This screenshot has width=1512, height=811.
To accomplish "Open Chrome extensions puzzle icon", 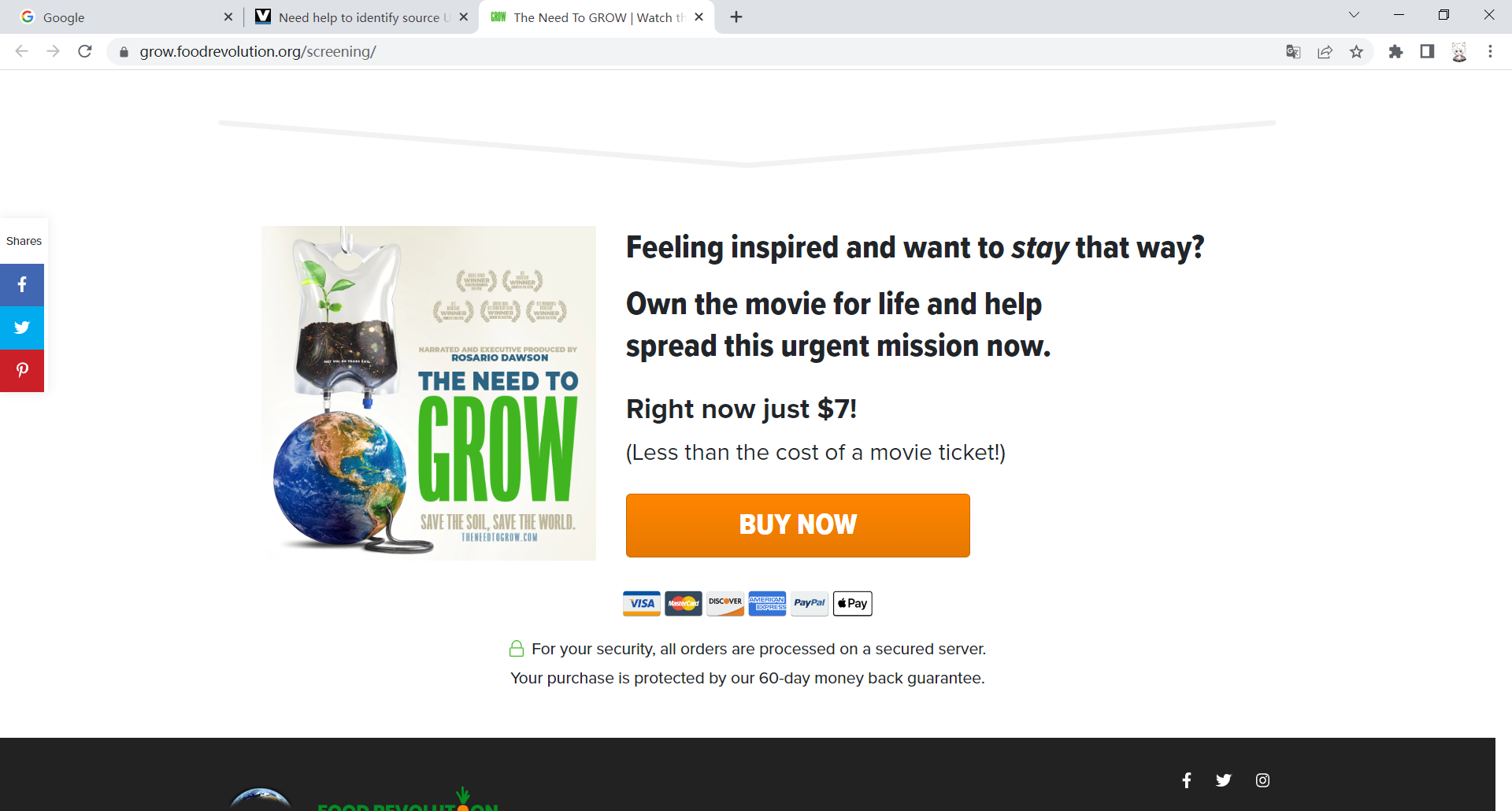I will coord(1395,52).
